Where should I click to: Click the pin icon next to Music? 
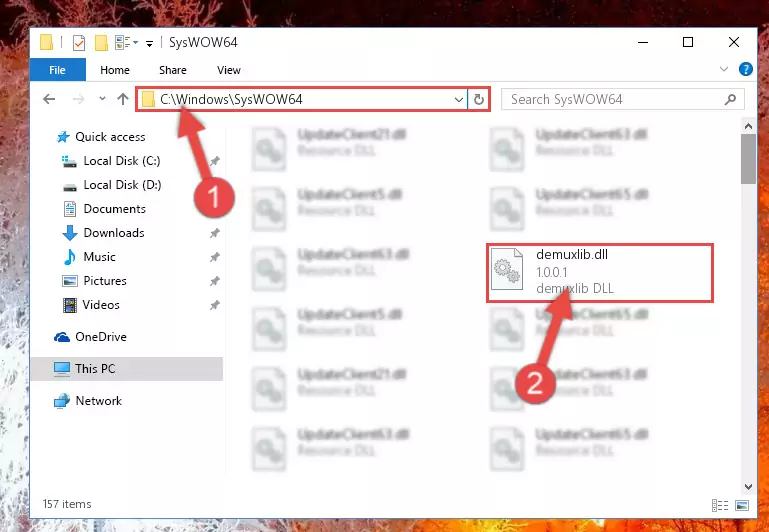click(214, 257)
